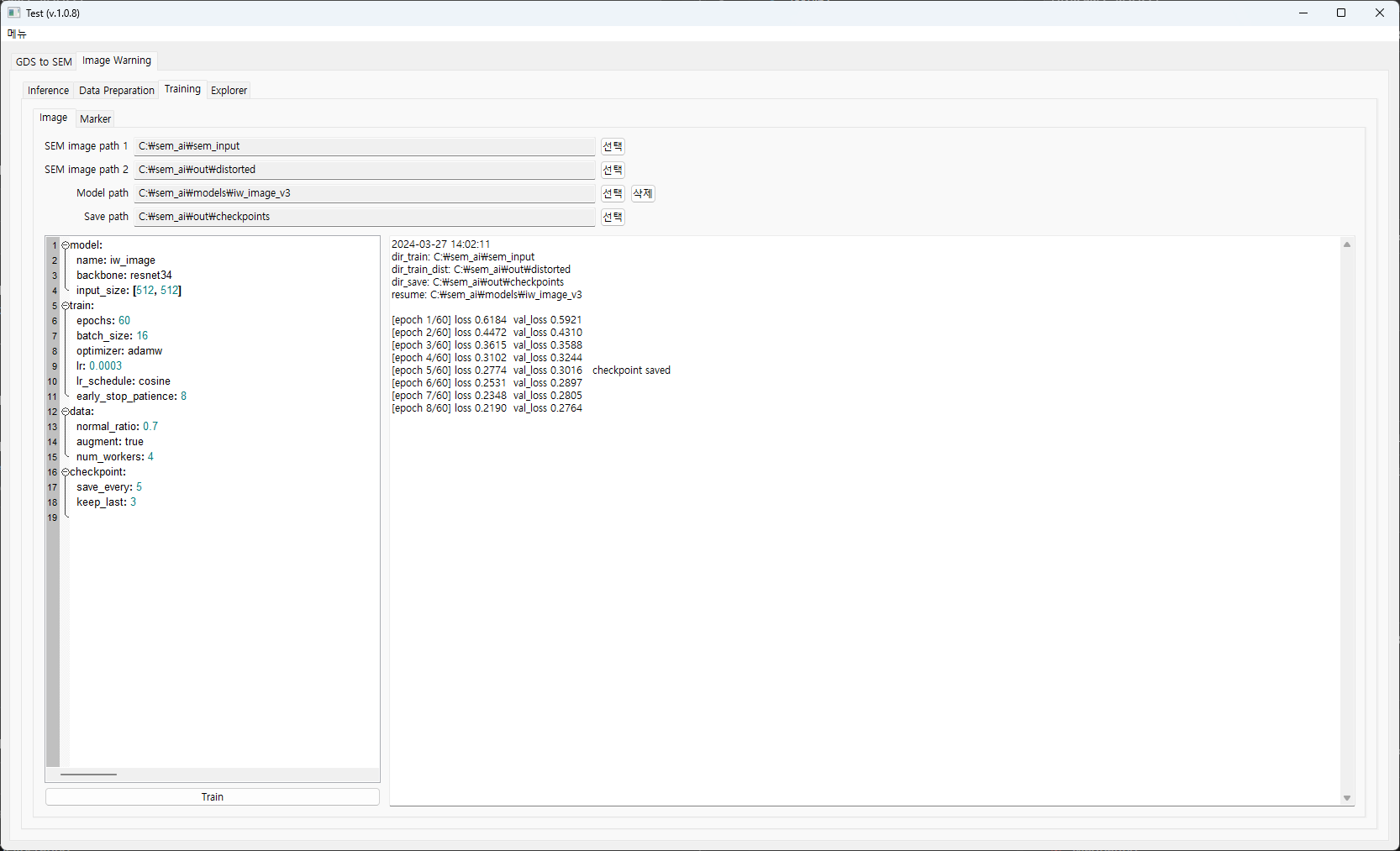Click 선택 button for SEM image path 2
The height and width of the screenshot is (851, 1400).
pyautogui.click(x=613, y=170)
